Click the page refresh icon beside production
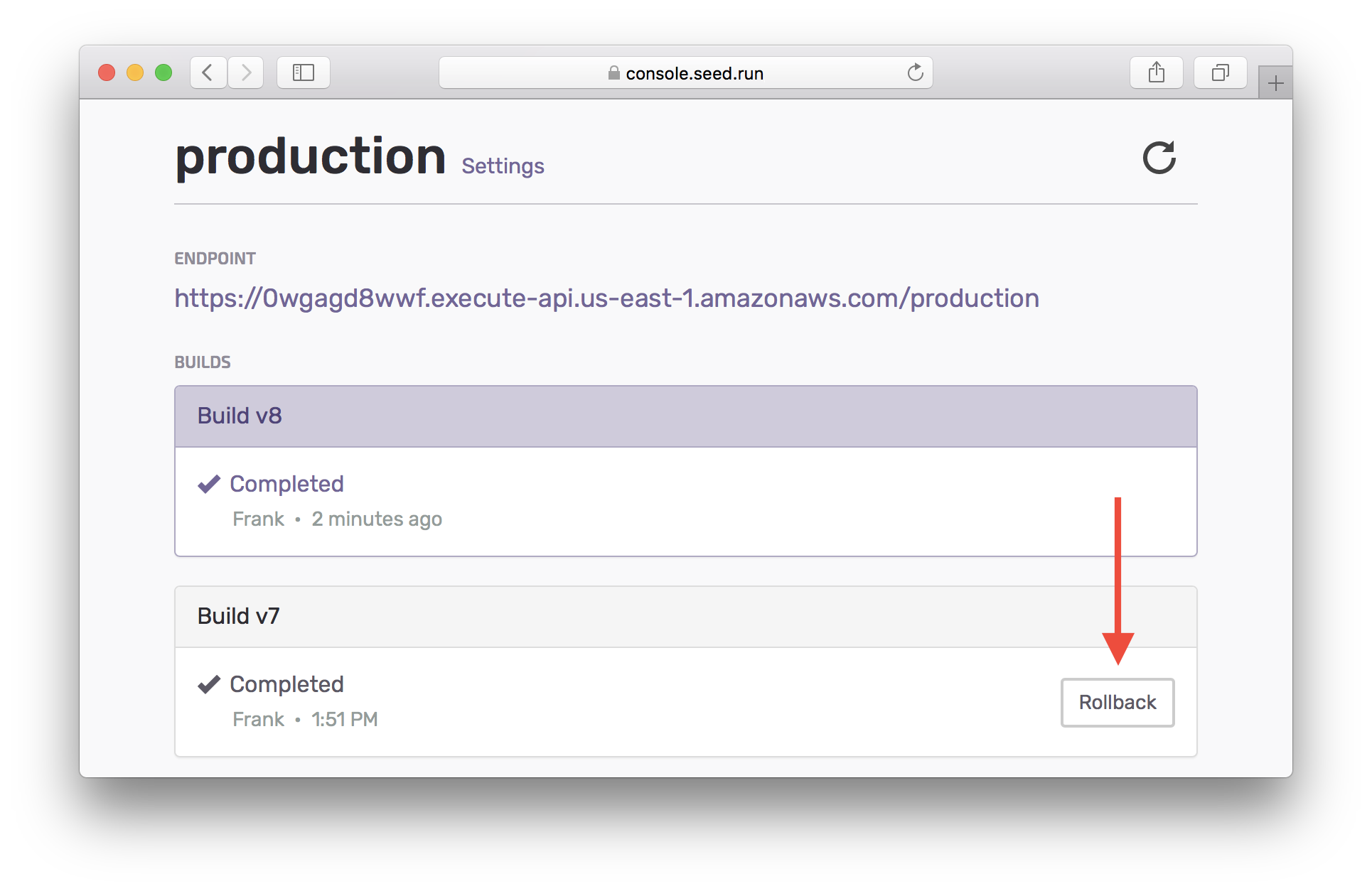The image size is (1372, 891). tap(1159, 158)
